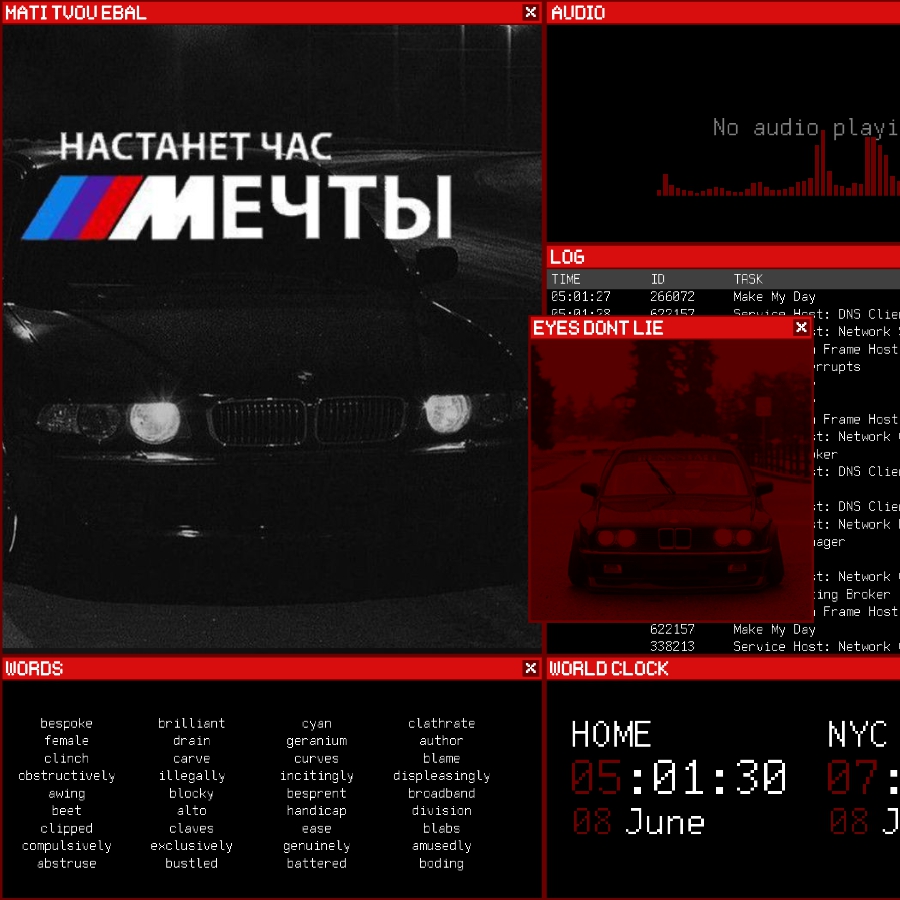Close the MATI TVOU EBAL window
Viewport: 900px width, 900px height.
point(530,12)
